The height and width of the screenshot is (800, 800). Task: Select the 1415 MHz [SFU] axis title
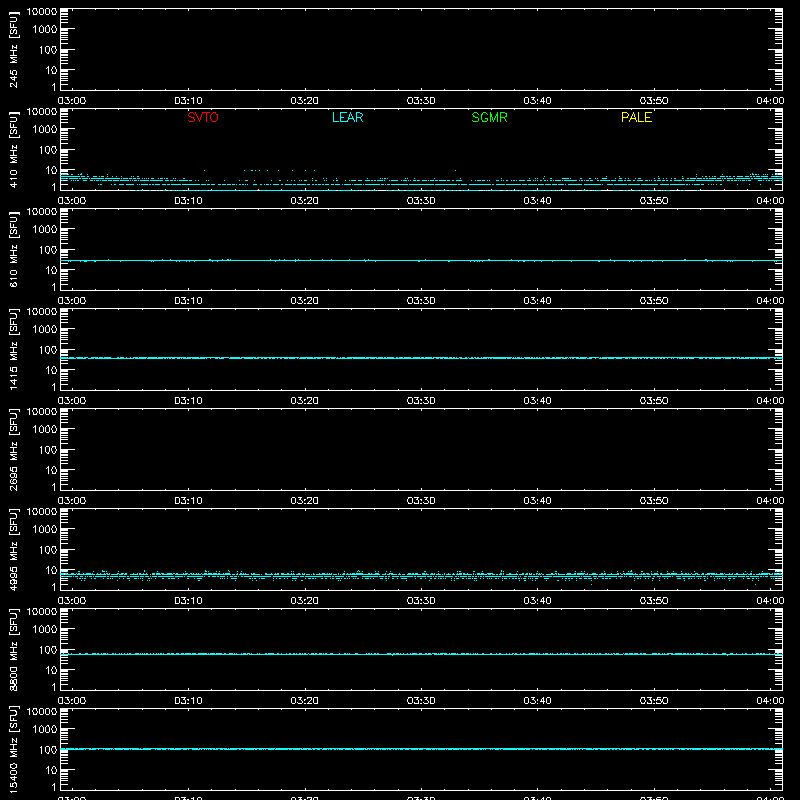(x=13, y=350)
